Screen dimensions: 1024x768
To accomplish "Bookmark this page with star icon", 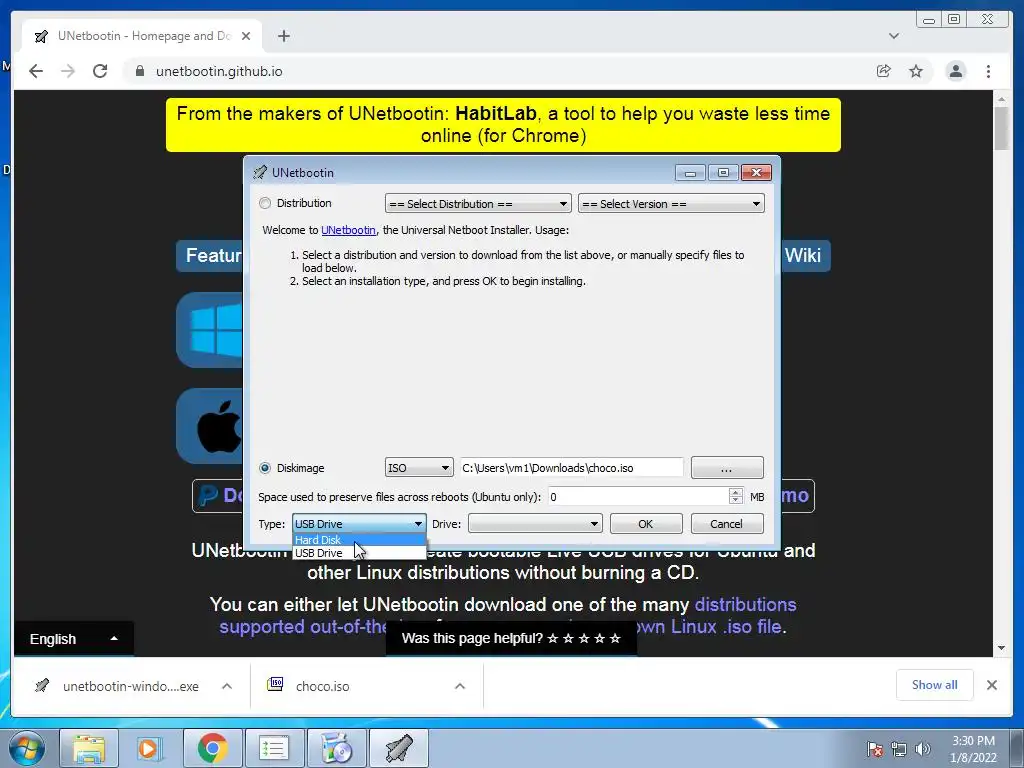I will pyautogui.click(x=916, y=71).
